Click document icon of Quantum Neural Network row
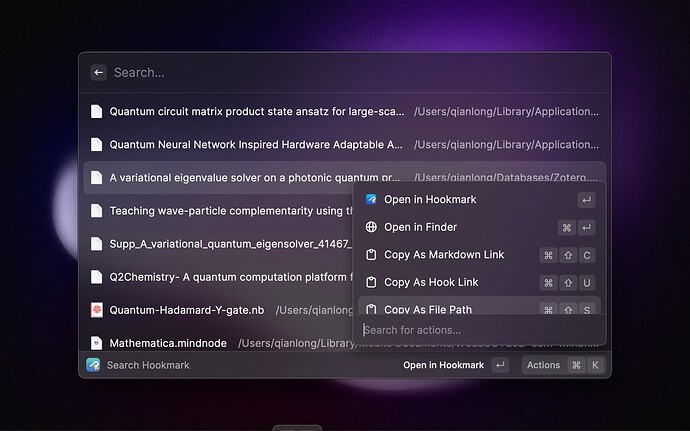Viewport: 690px width, 431px height. 96,144
